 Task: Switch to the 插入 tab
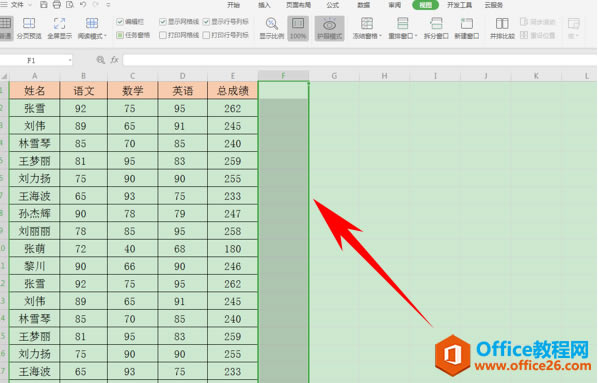(264, 5)
